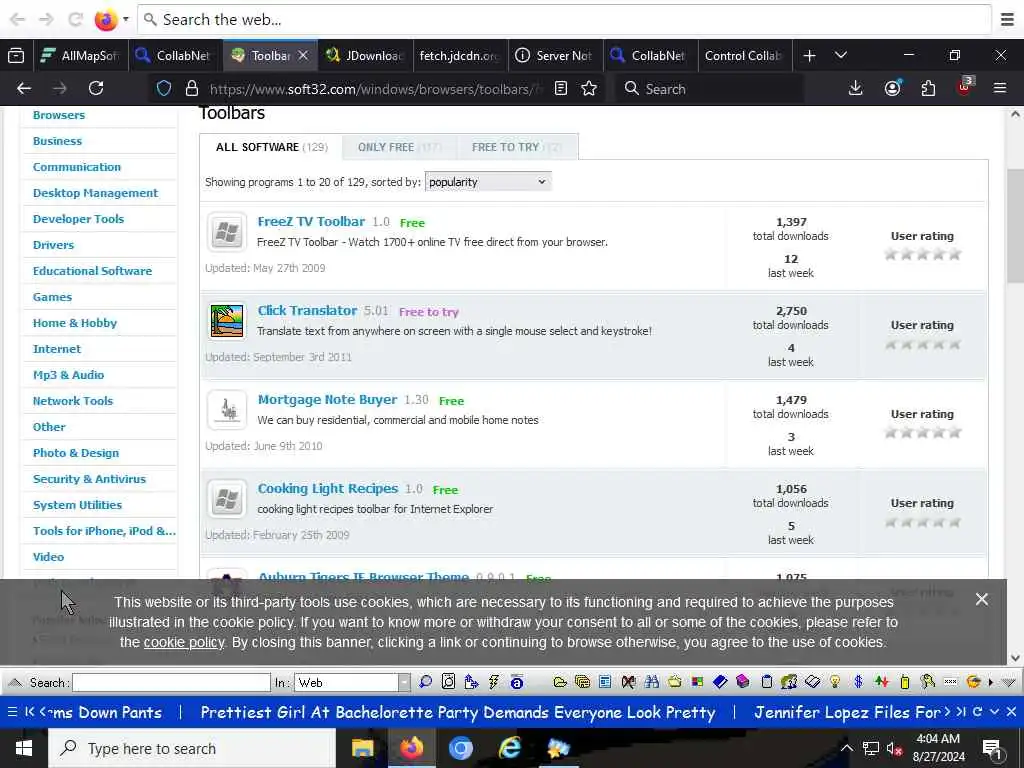Focus the Firefox Search box

pos(709,88)
